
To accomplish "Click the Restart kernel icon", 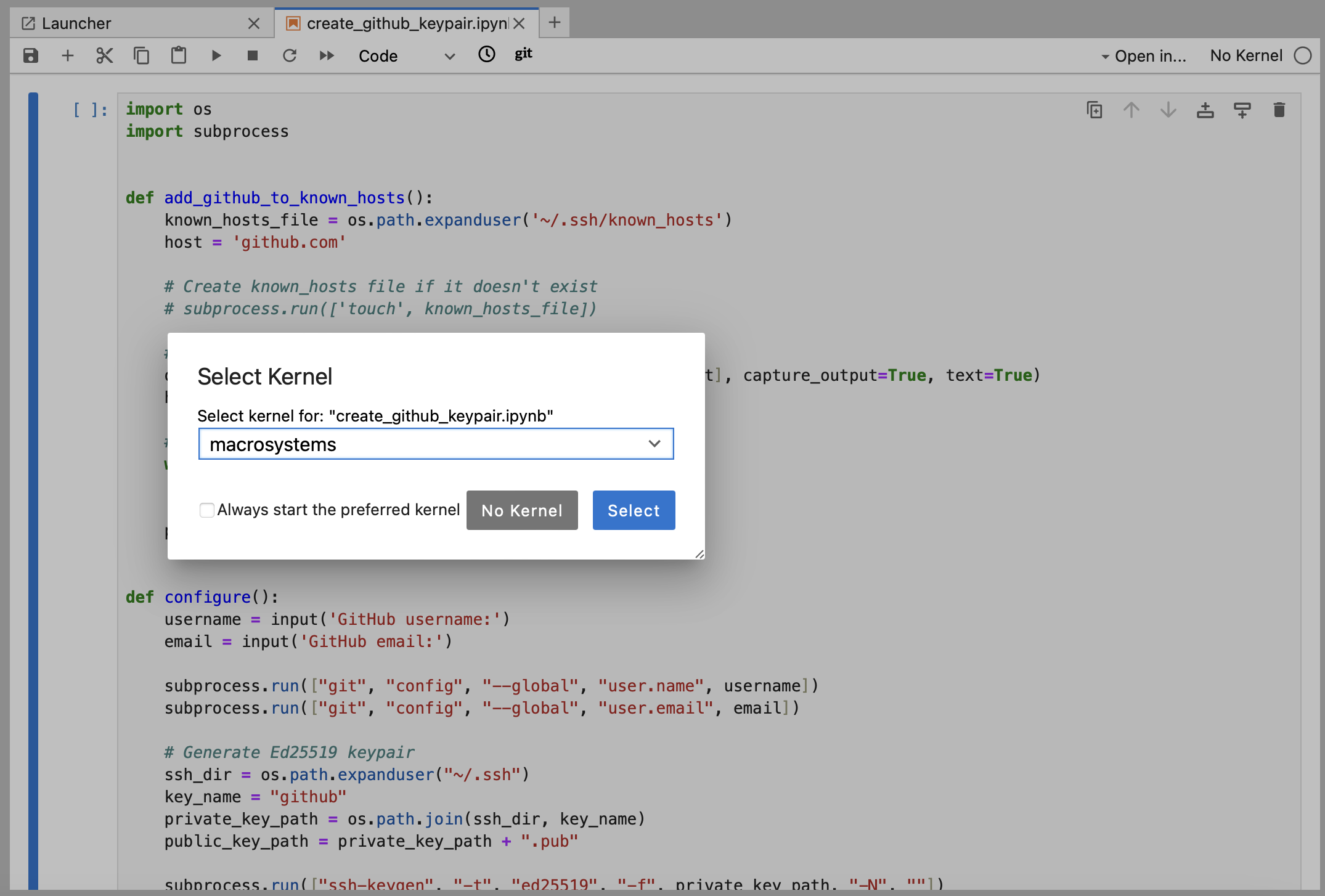I will [x=290, y=55].
